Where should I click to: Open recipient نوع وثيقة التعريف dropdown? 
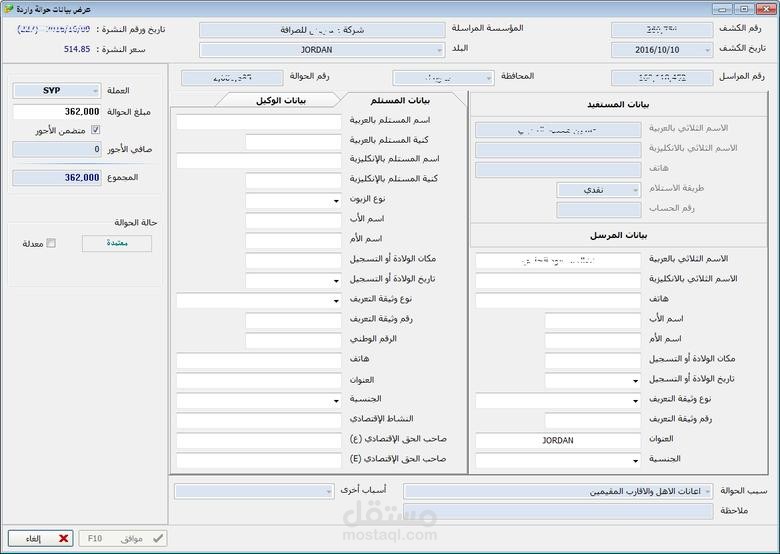(336, 301)
